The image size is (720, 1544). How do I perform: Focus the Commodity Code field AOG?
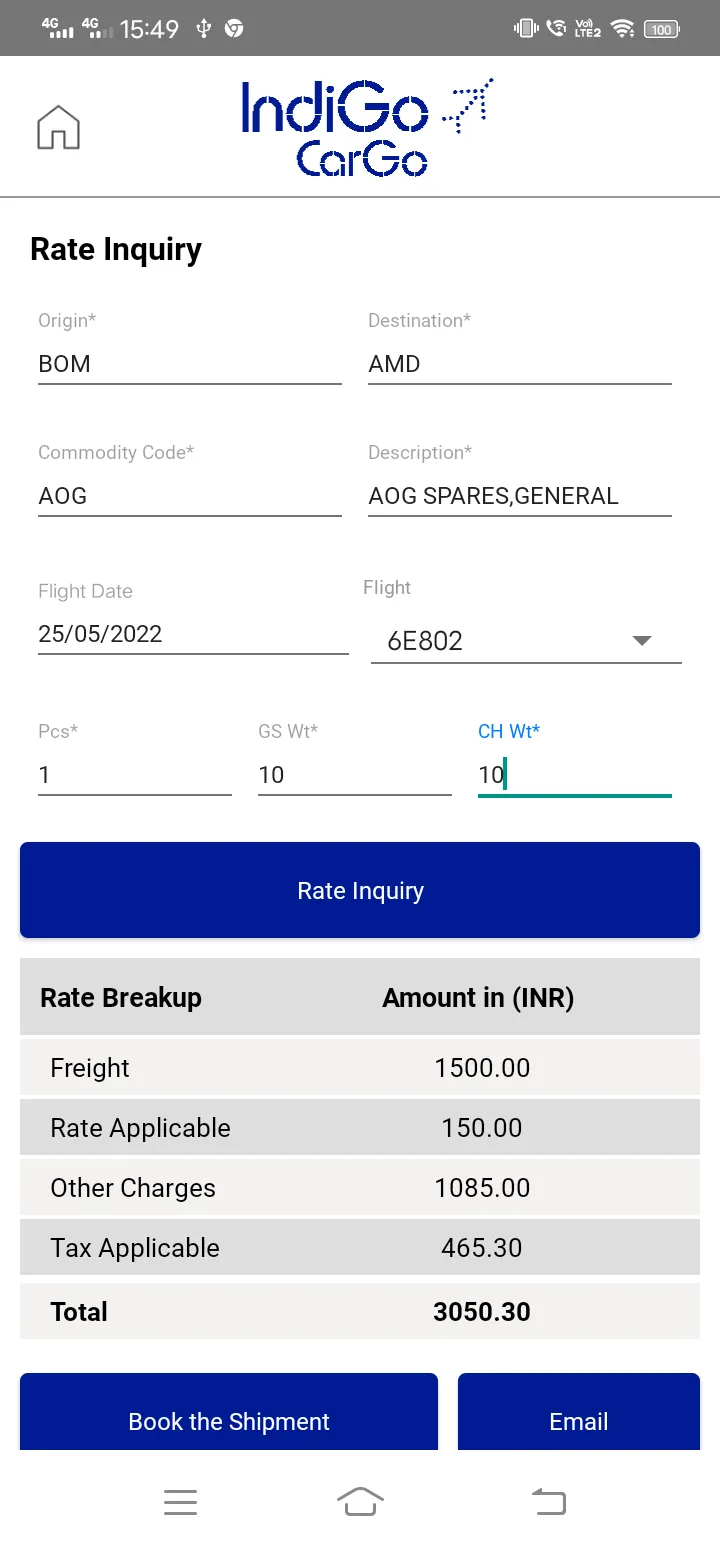tap(190, 496)
